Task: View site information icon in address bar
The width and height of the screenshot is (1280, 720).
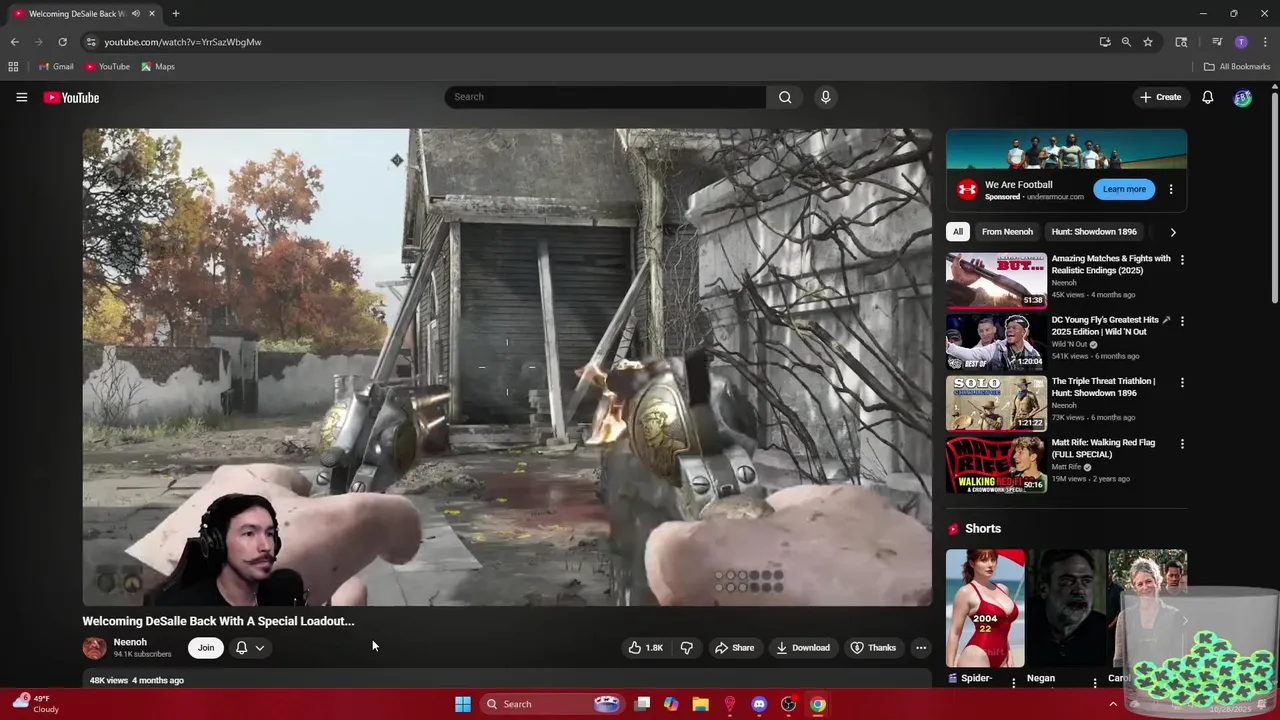Action: tap(91, 42)
